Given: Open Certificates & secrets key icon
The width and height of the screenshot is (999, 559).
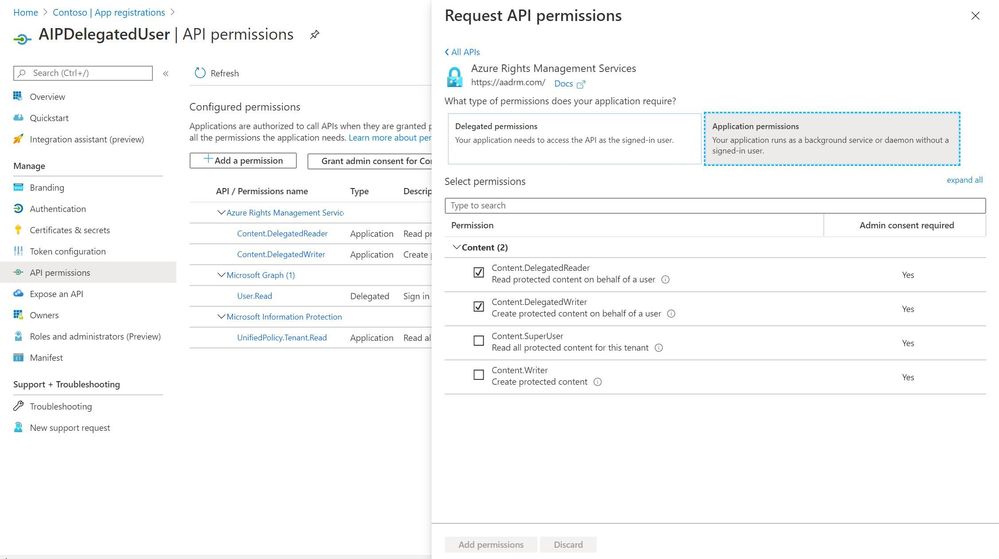Looking at the screenshot, I should pyautogui.click(x=19, y=230).
